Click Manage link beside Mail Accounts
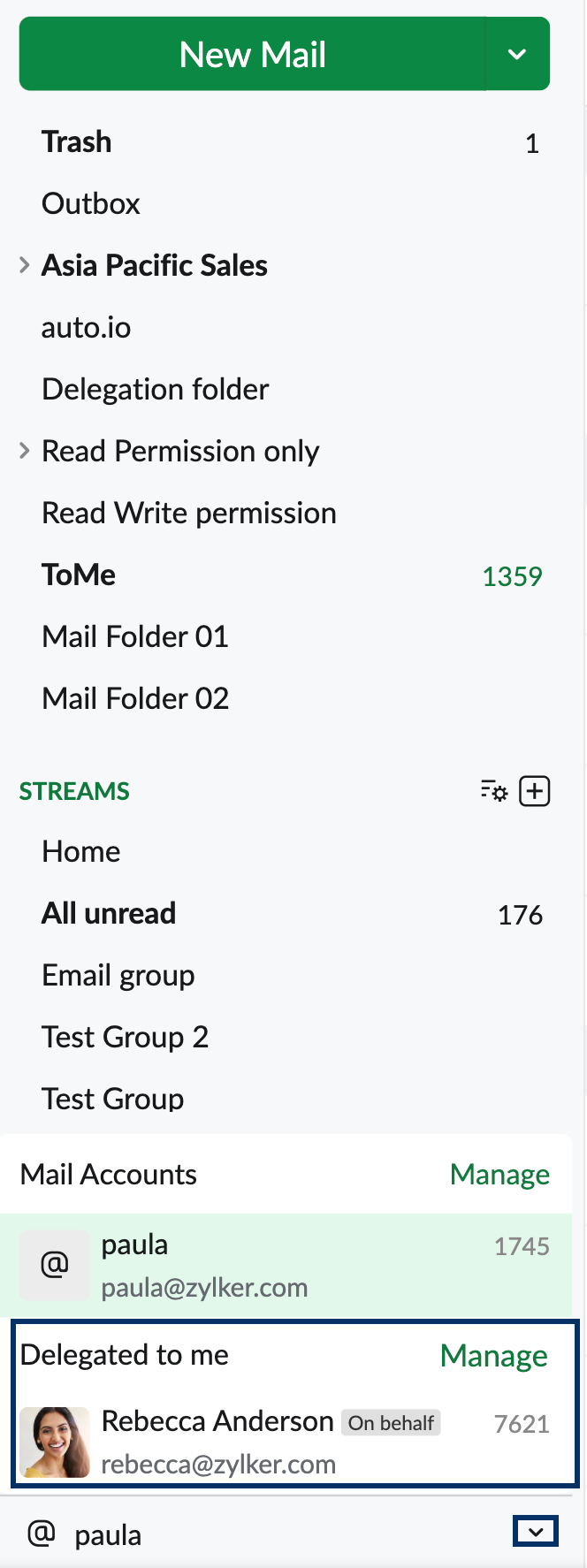Screen dimensions: 587x1568 tap(499, 1175)
